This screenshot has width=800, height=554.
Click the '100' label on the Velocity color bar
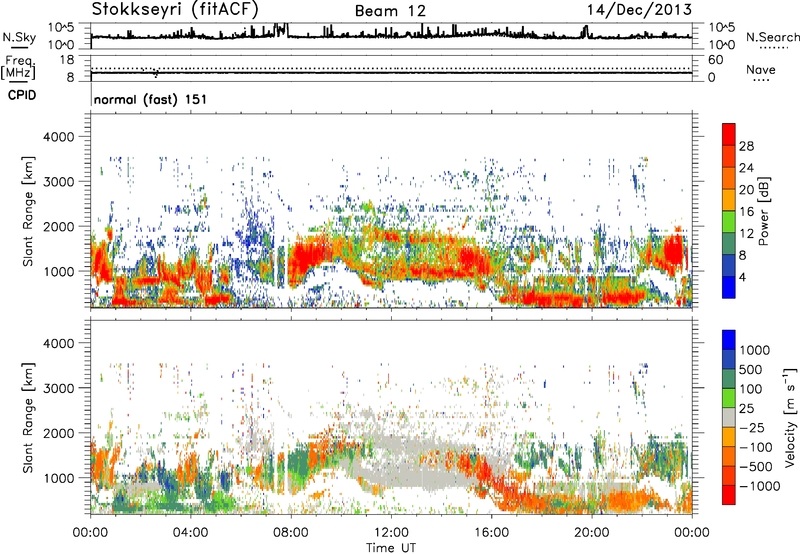(x=751, y=389)
